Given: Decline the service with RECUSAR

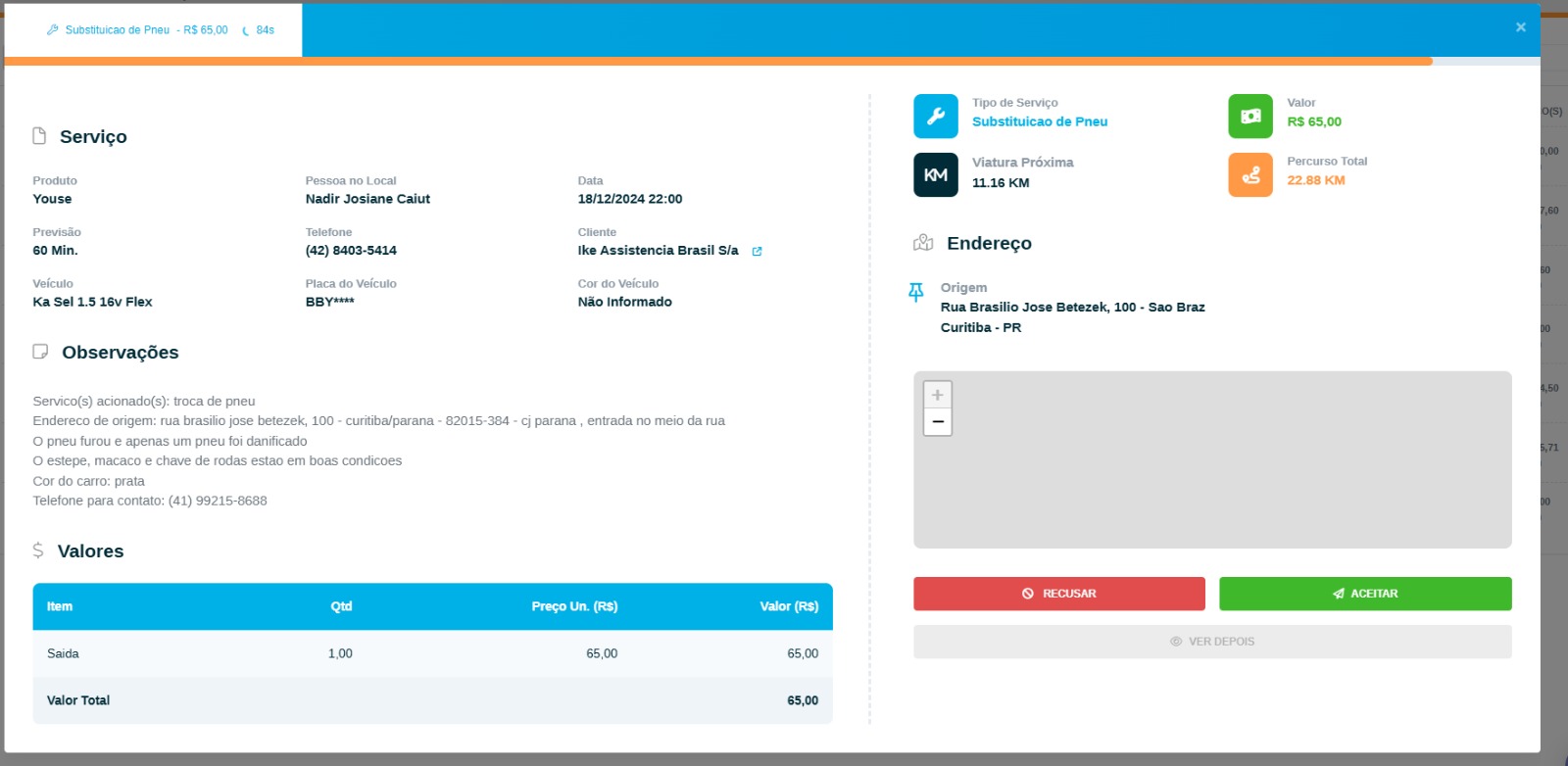Looking at the screenshot, I should click(x=1059, y=594).
